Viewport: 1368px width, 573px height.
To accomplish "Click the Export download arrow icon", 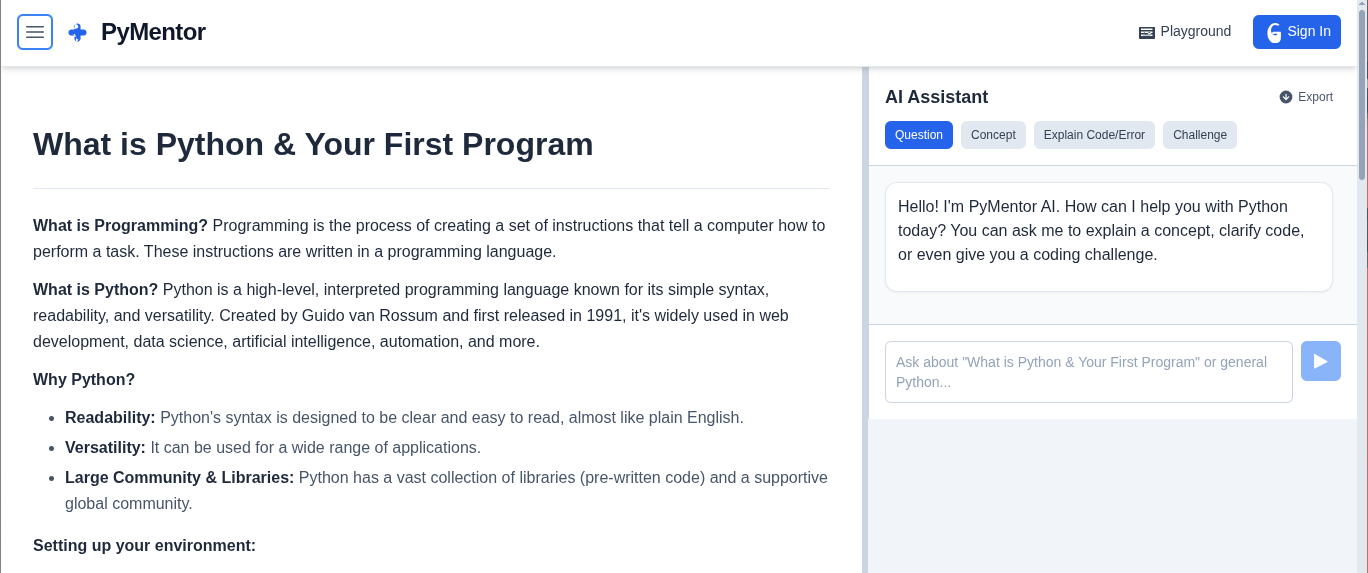I will (x=1286, y=97).
